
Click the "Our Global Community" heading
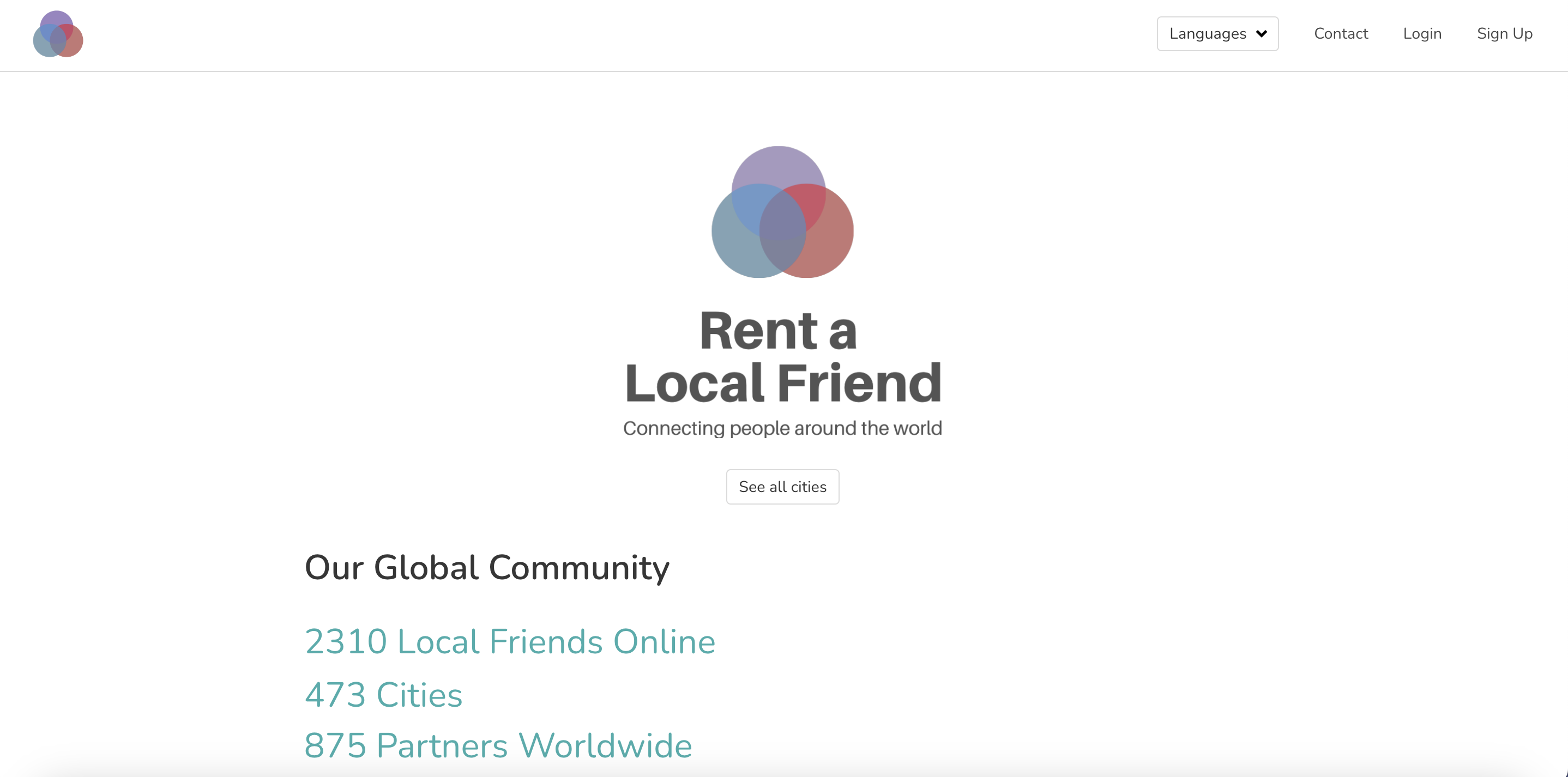(486, 567)
